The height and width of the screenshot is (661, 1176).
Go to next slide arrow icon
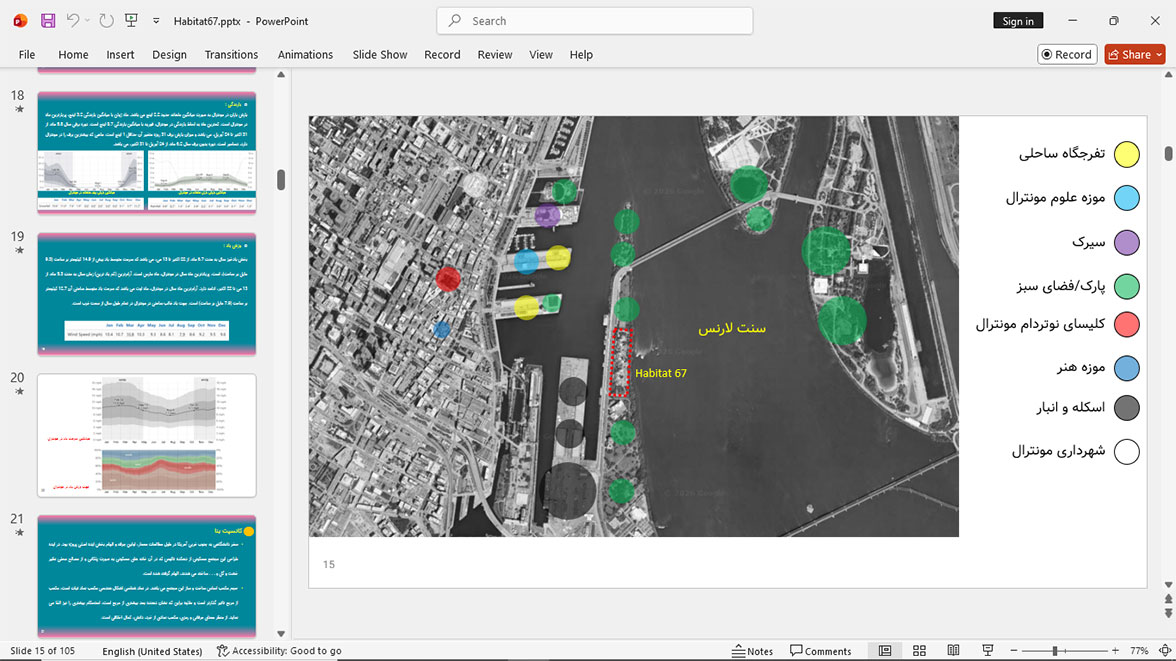(1168, 613)
